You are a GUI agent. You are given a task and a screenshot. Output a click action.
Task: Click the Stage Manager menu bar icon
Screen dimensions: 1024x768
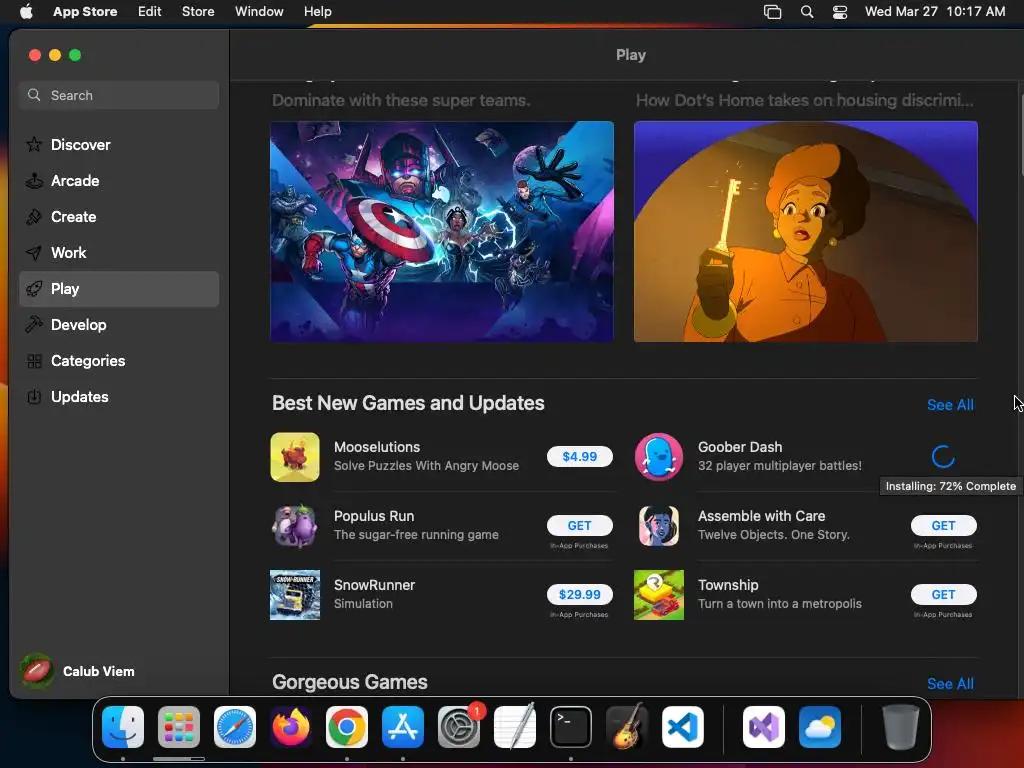773,11
